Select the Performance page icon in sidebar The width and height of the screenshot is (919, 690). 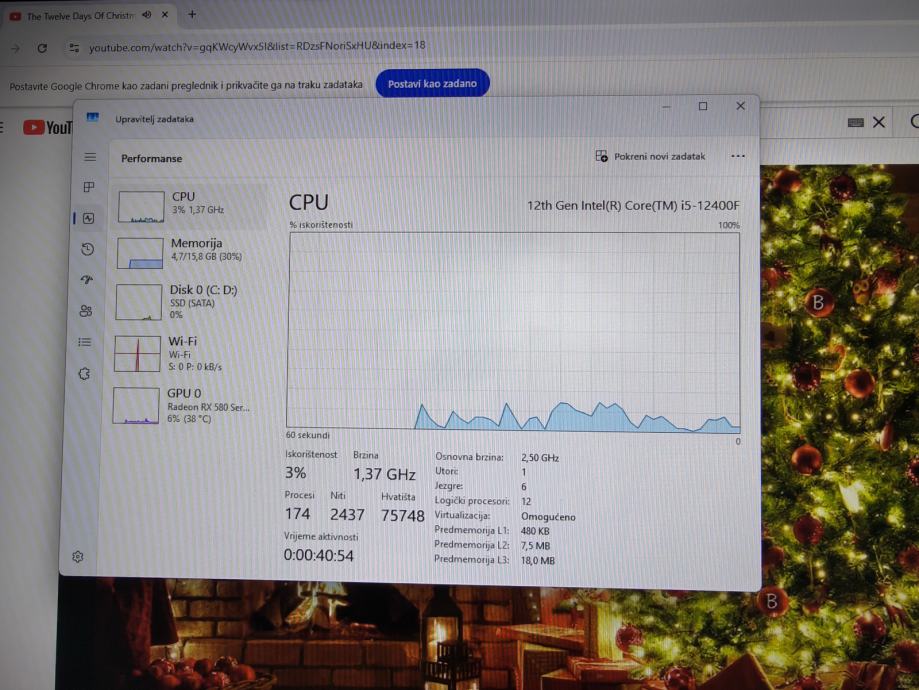click(89, 219)
